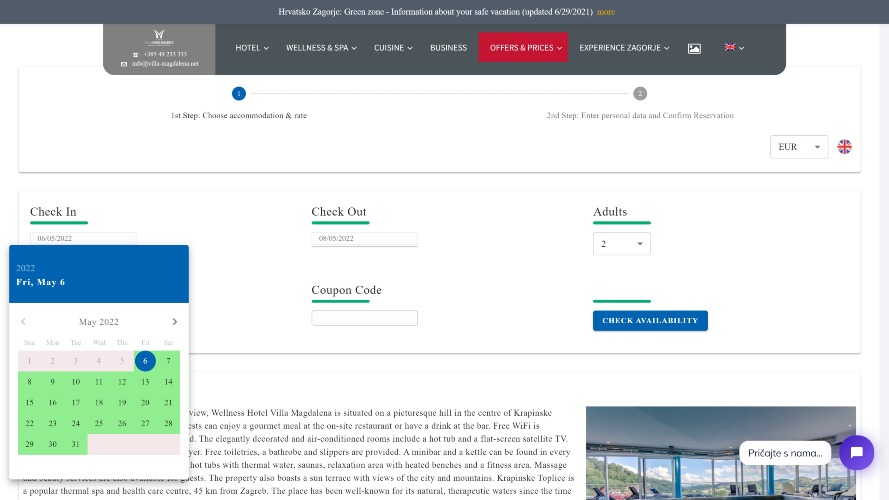Select May 15 in the calendar
This screenshot has width=889, height=500.
pyautogui.click(x=29, y=402)
